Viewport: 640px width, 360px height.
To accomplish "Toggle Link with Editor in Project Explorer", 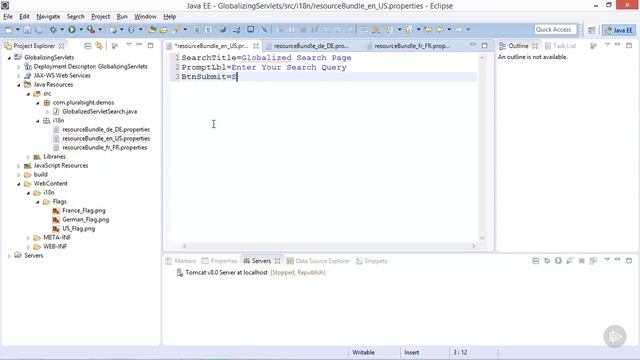I will 99,46.
